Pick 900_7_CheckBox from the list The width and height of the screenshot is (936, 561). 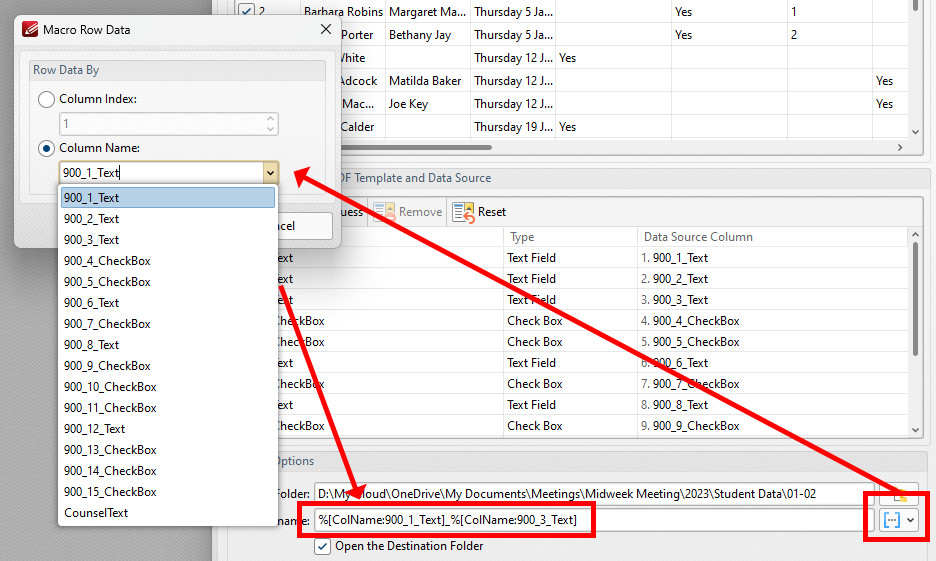pos(168,324)
